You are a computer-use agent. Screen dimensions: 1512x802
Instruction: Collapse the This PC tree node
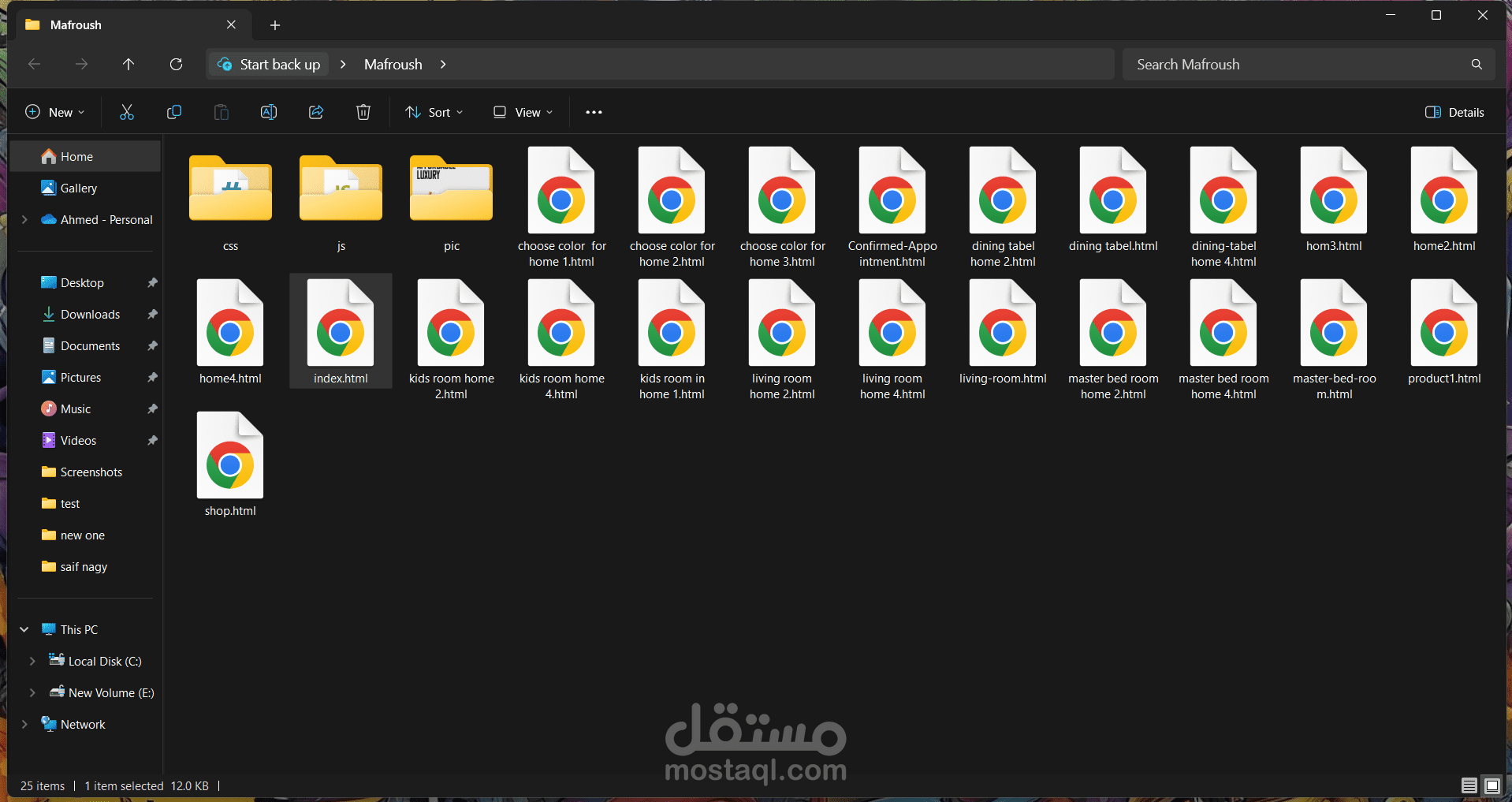24,629
